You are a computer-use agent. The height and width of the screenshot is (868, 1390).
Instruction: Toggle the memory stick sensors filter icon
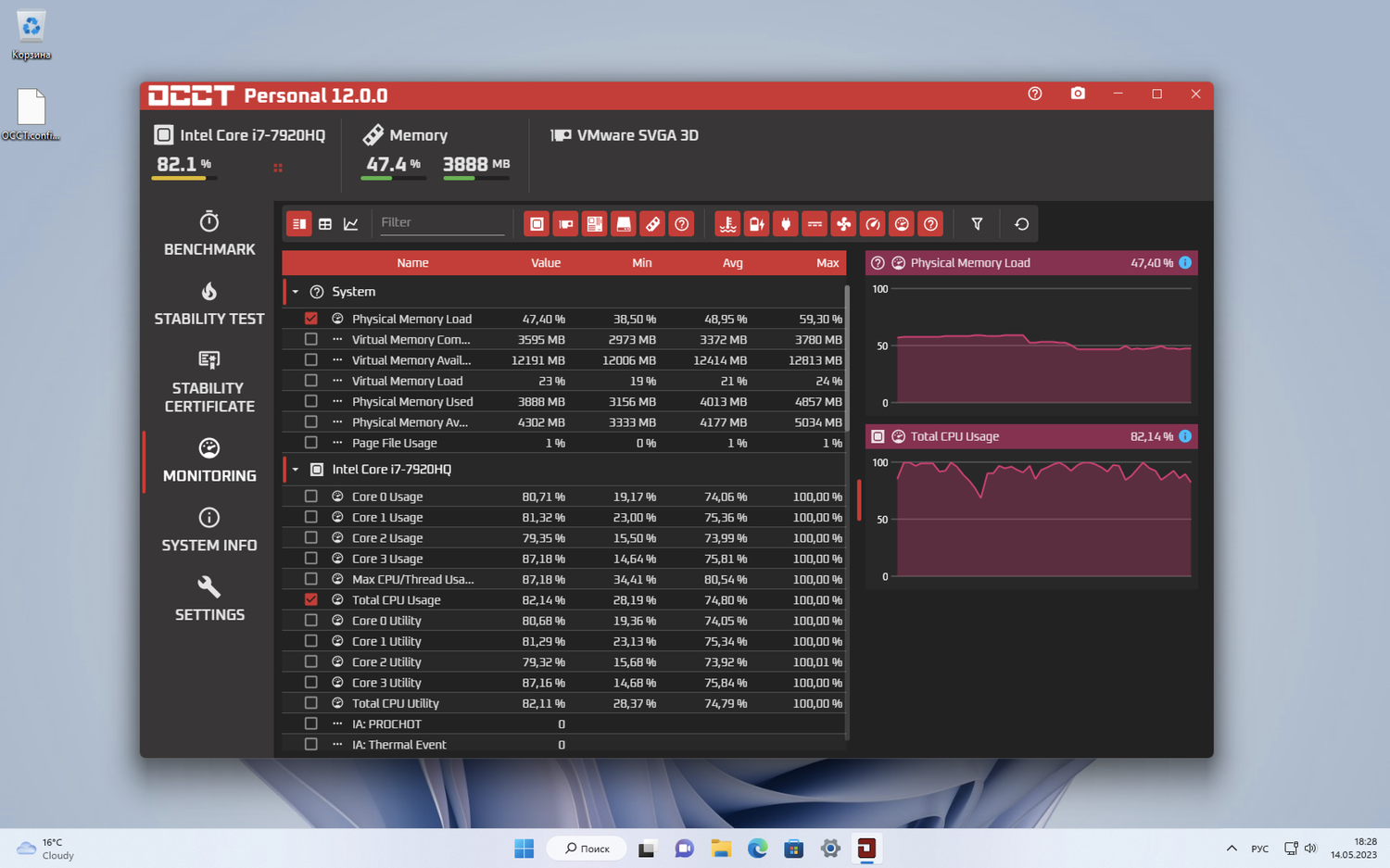coord(652,223)
